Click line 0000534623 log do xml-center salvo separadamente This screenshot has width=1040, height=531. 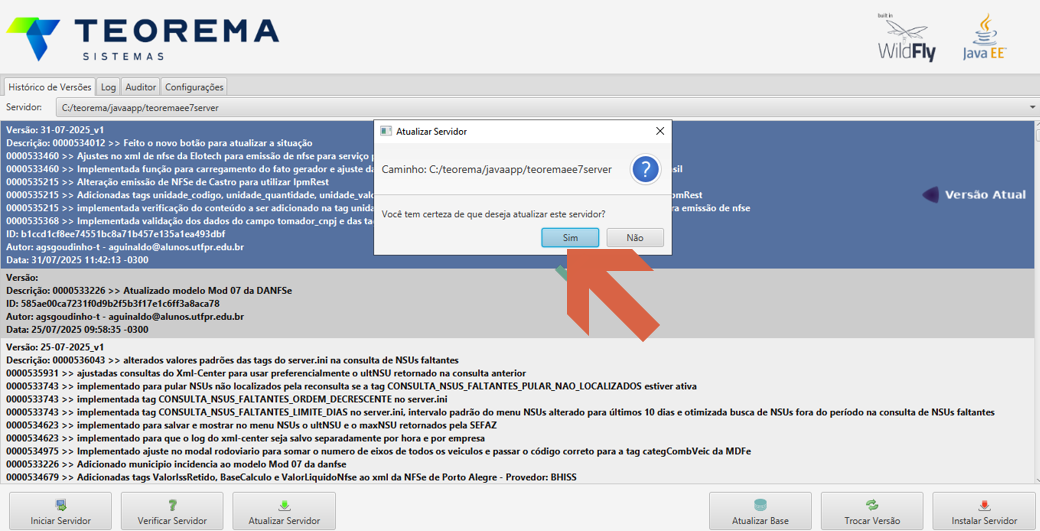pyautogui.click(x=245, y=438)
